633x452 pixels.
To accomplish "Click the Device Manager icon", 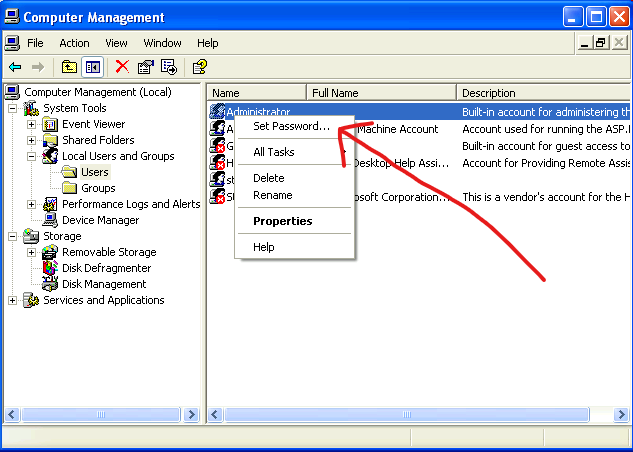I will click(50, 220).
